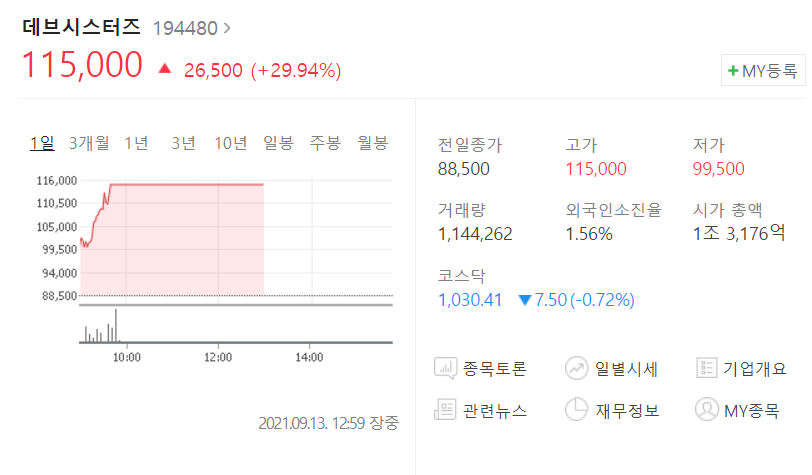The height and width of the screenshot is (475, 812).
Task: Show the 3년 chart range
Action: pos(183,142)
